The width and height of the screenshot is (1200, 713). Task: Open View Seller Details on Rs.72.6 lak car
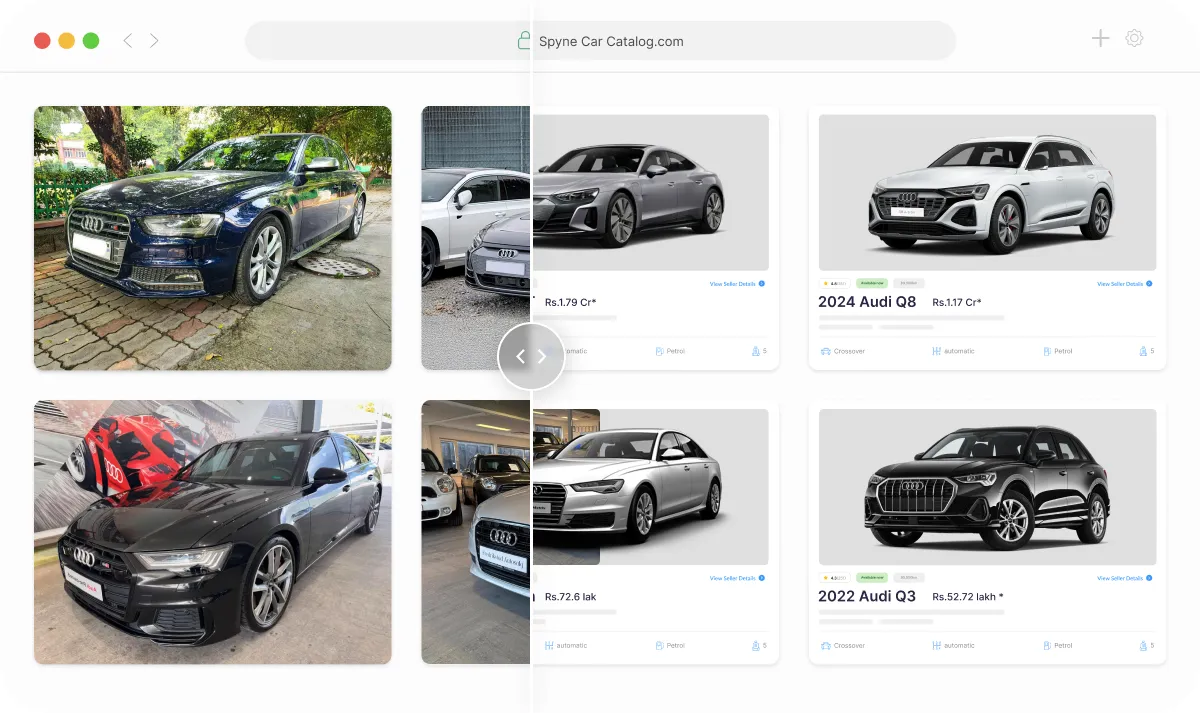(x=737, y=578)
